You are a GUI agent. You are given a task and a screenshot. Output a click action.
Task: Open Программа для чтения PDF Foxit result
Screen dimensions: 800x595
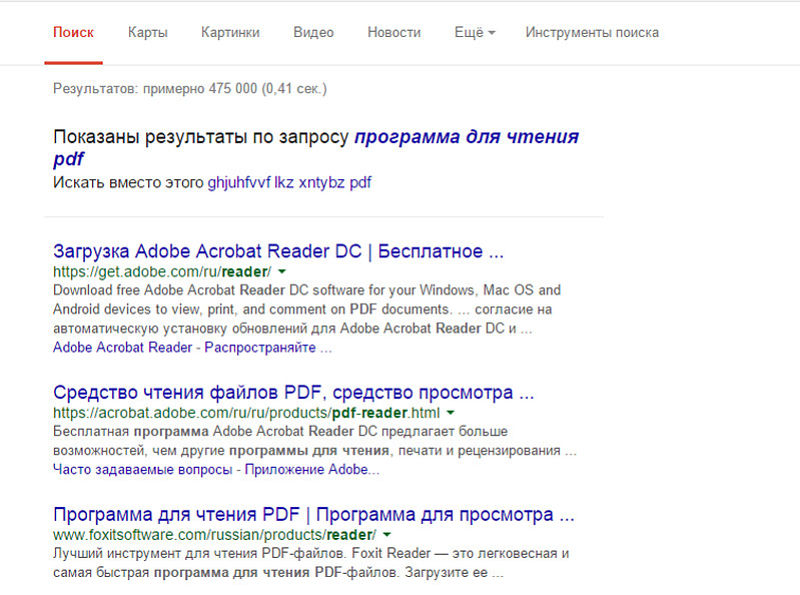[x=314, y=514]
